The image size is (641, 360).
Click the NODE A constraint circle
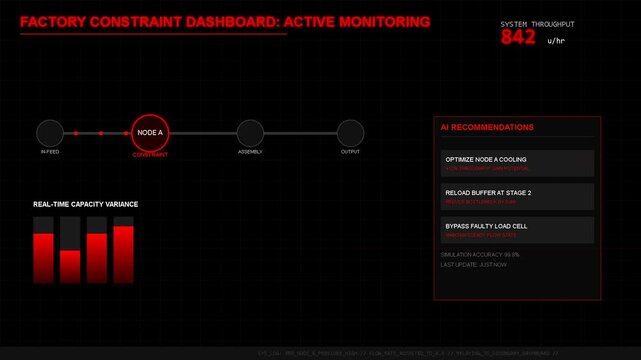[x=150, y=133]
